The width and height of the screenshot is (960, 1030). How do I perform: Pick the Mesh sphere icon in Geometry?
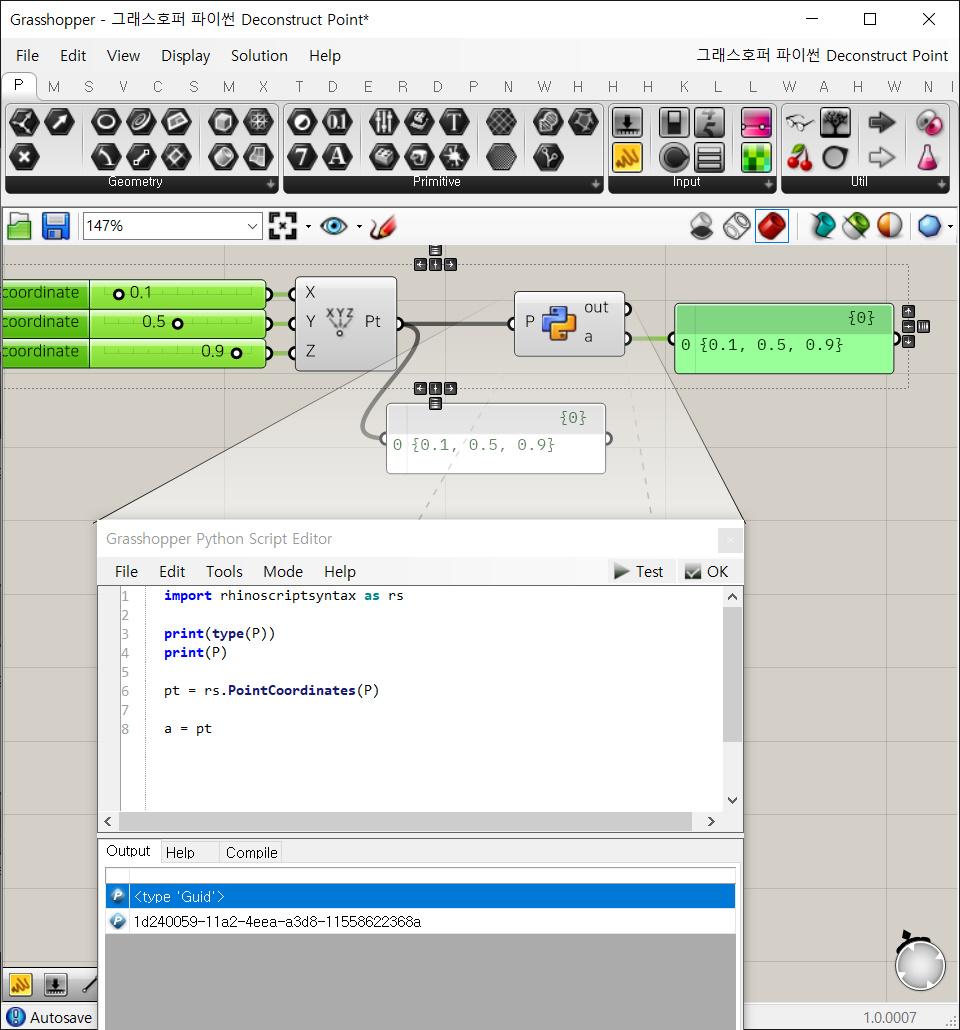(258, 122)
